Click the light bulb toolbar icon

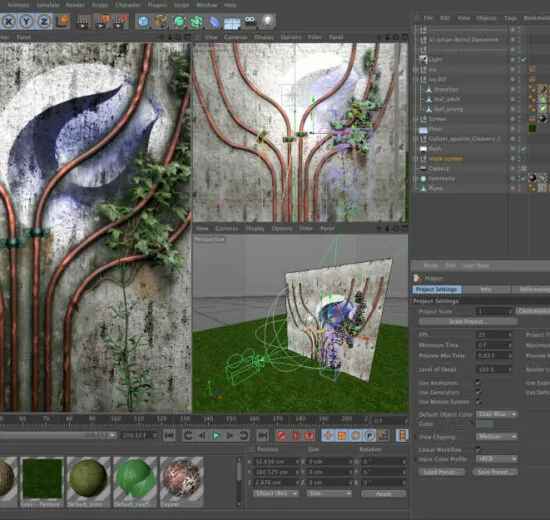(x=268, y=21)
